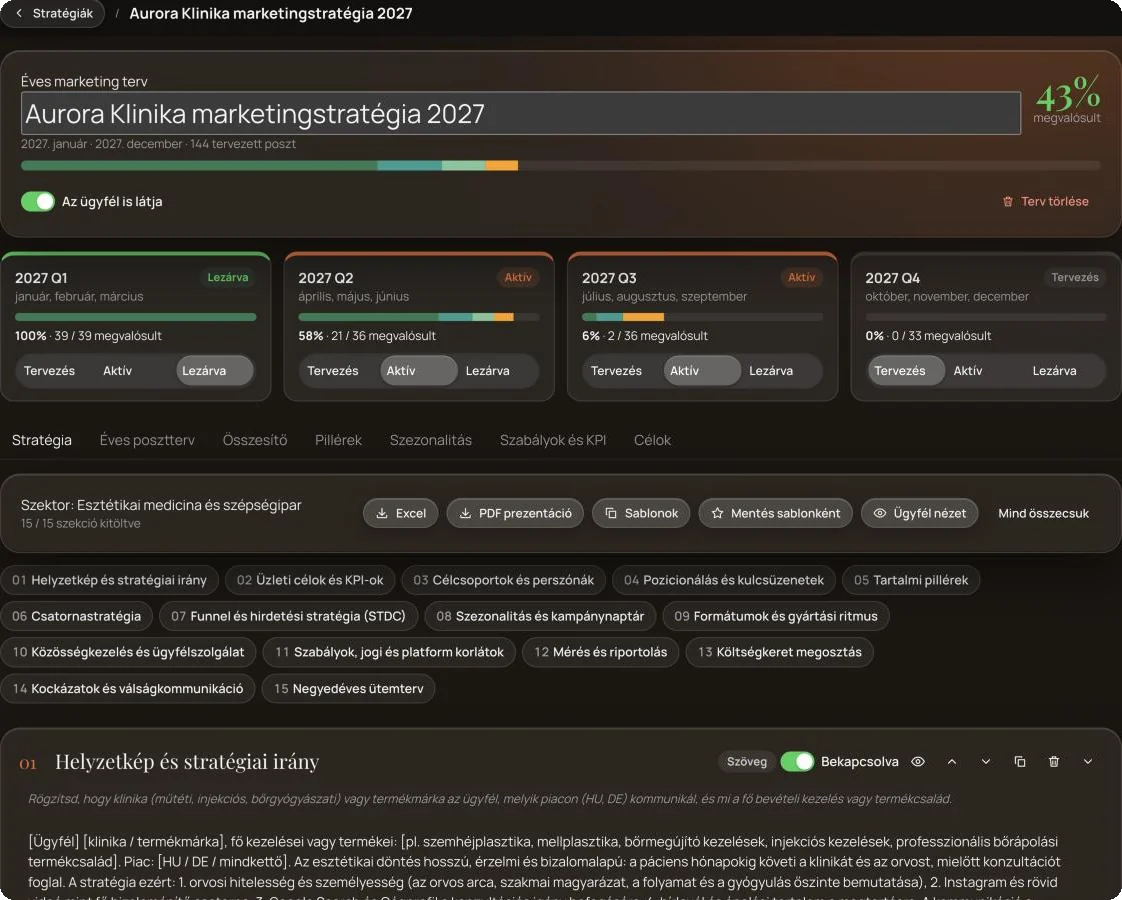Jump to 08 Szezonalitás és kampánynaptár
This screenshot has height=900, width=1122.
click(540, 616)
